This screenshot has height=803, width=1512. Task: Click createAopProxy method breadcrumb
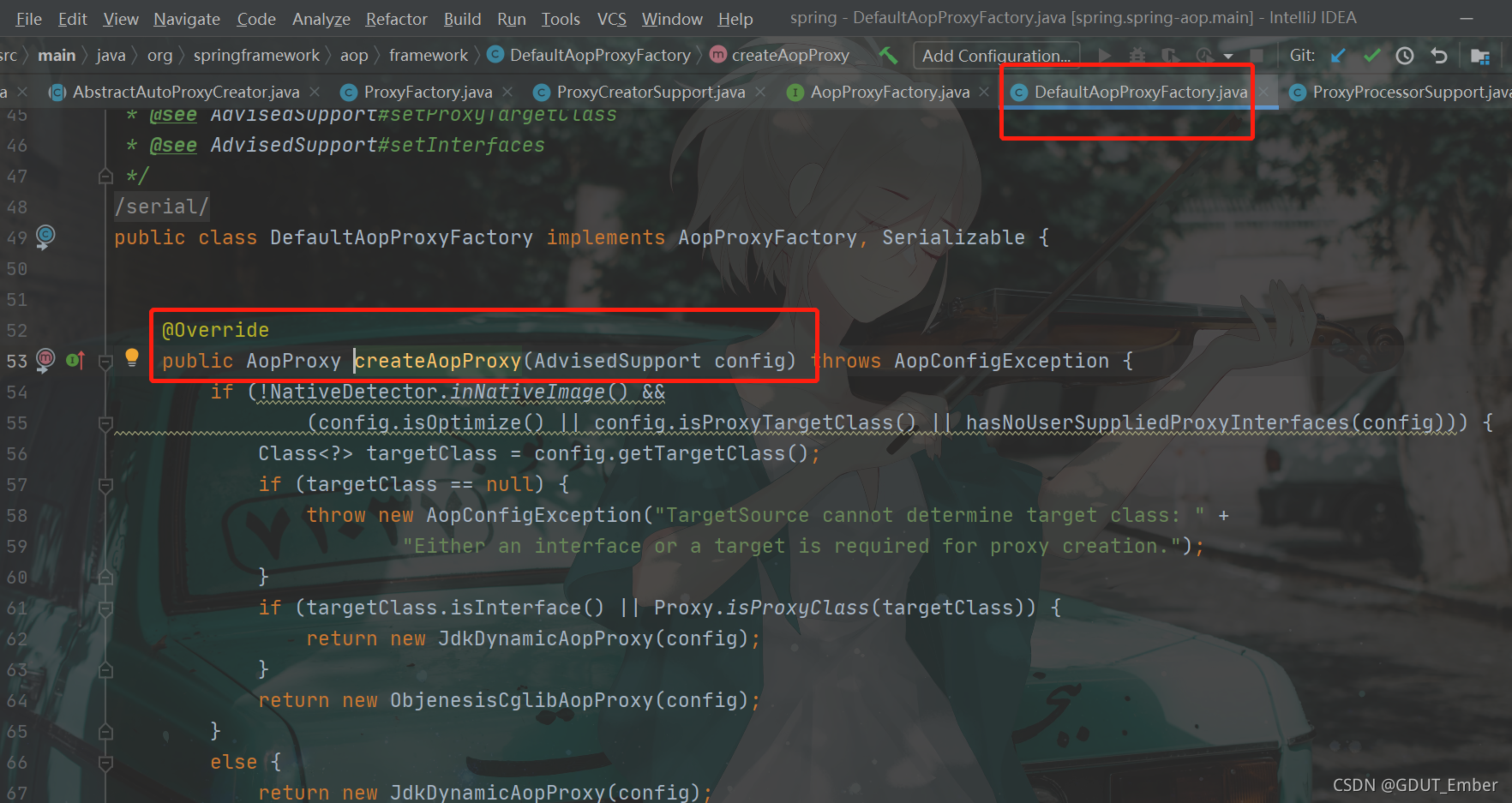click(780, 56)
